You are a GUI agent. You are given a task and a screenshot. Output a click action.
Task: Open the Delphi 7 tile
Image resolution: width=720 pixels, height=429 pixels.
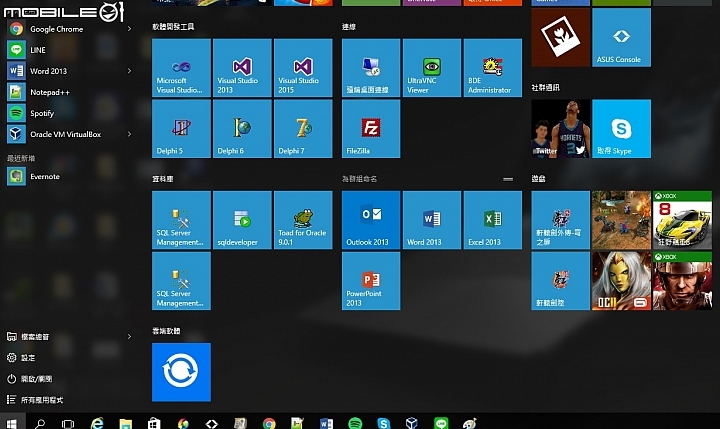coord(303,129)
